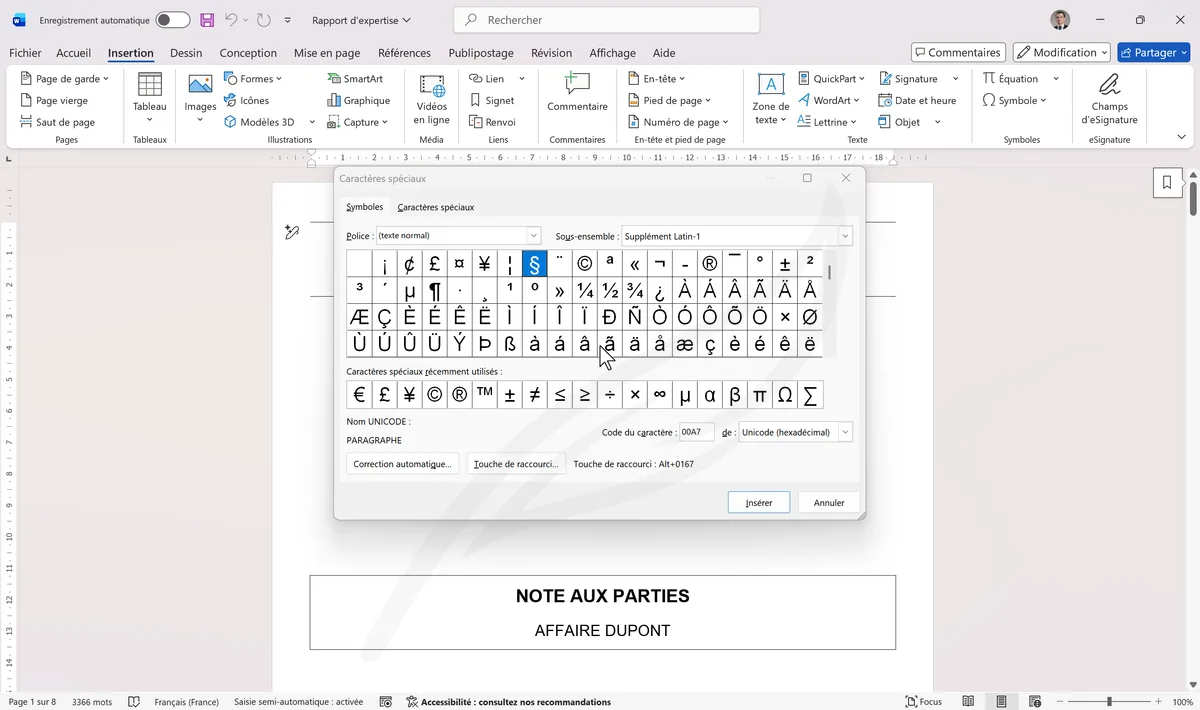
Task: Change the Sous-ensemble from Supplément Latin-1
Action: click(x=843, y=235)
